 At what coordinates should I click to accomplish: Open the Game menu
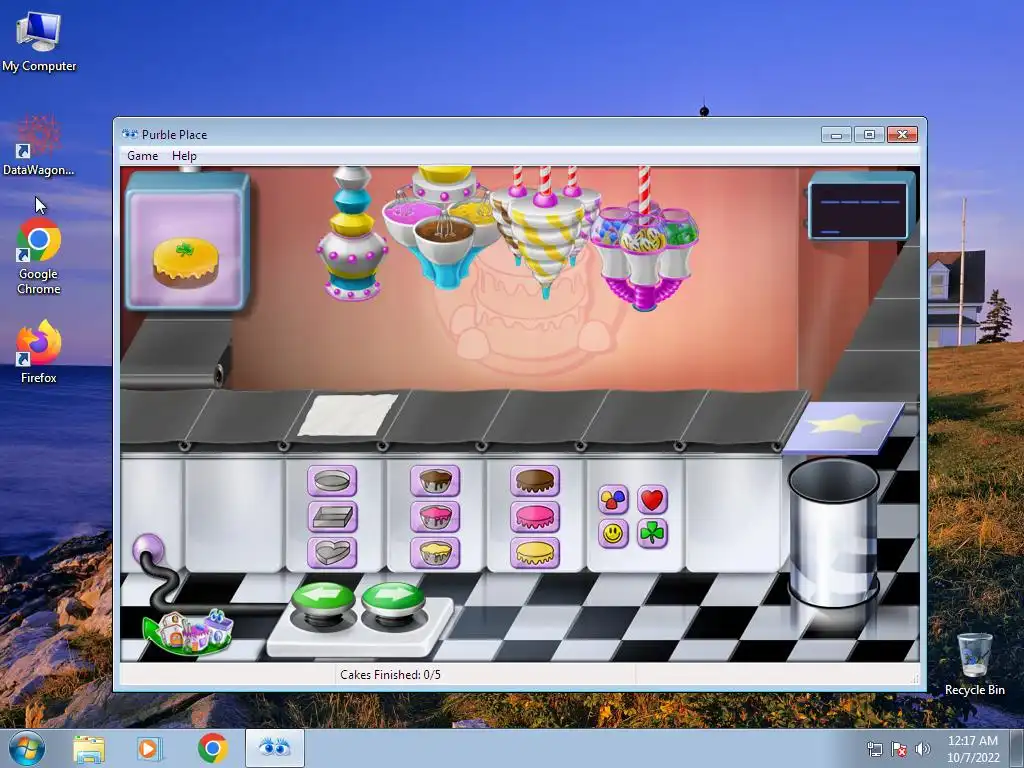pos(142,156)
